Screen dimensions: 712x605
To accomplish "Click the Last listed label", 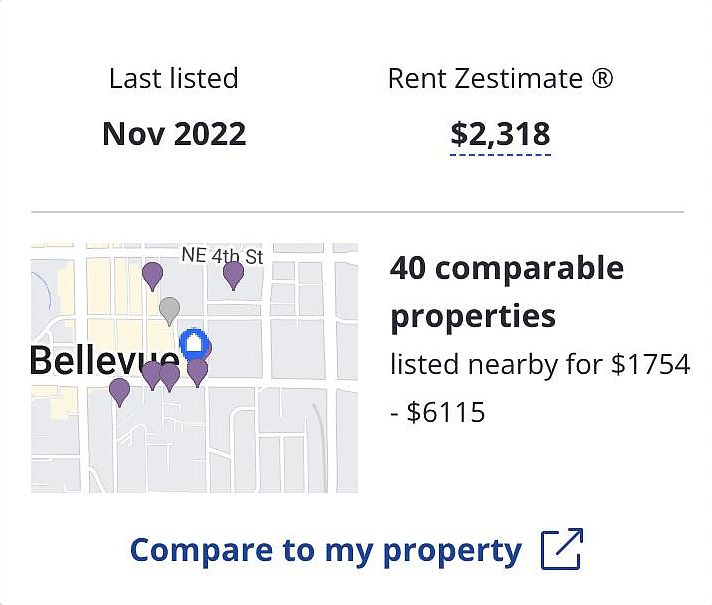I will point(174,78).
